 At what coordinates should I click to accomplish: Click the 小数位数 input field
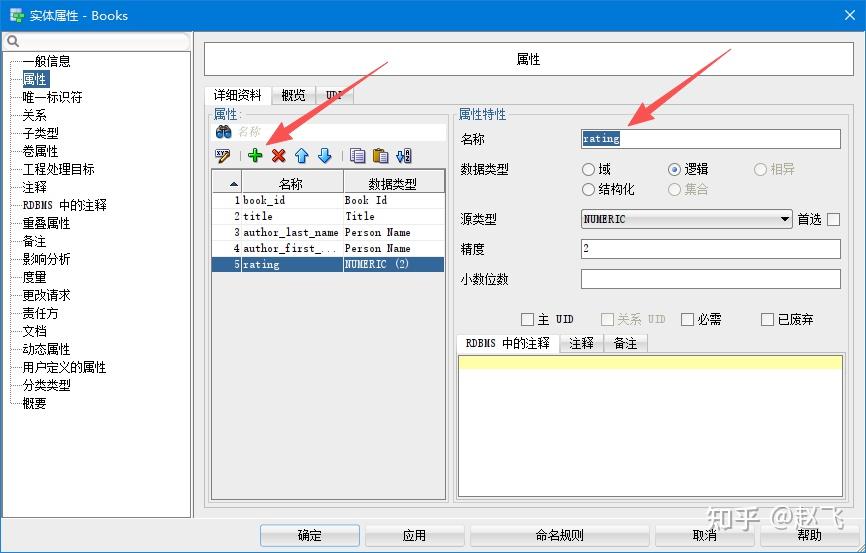(711, 279)
